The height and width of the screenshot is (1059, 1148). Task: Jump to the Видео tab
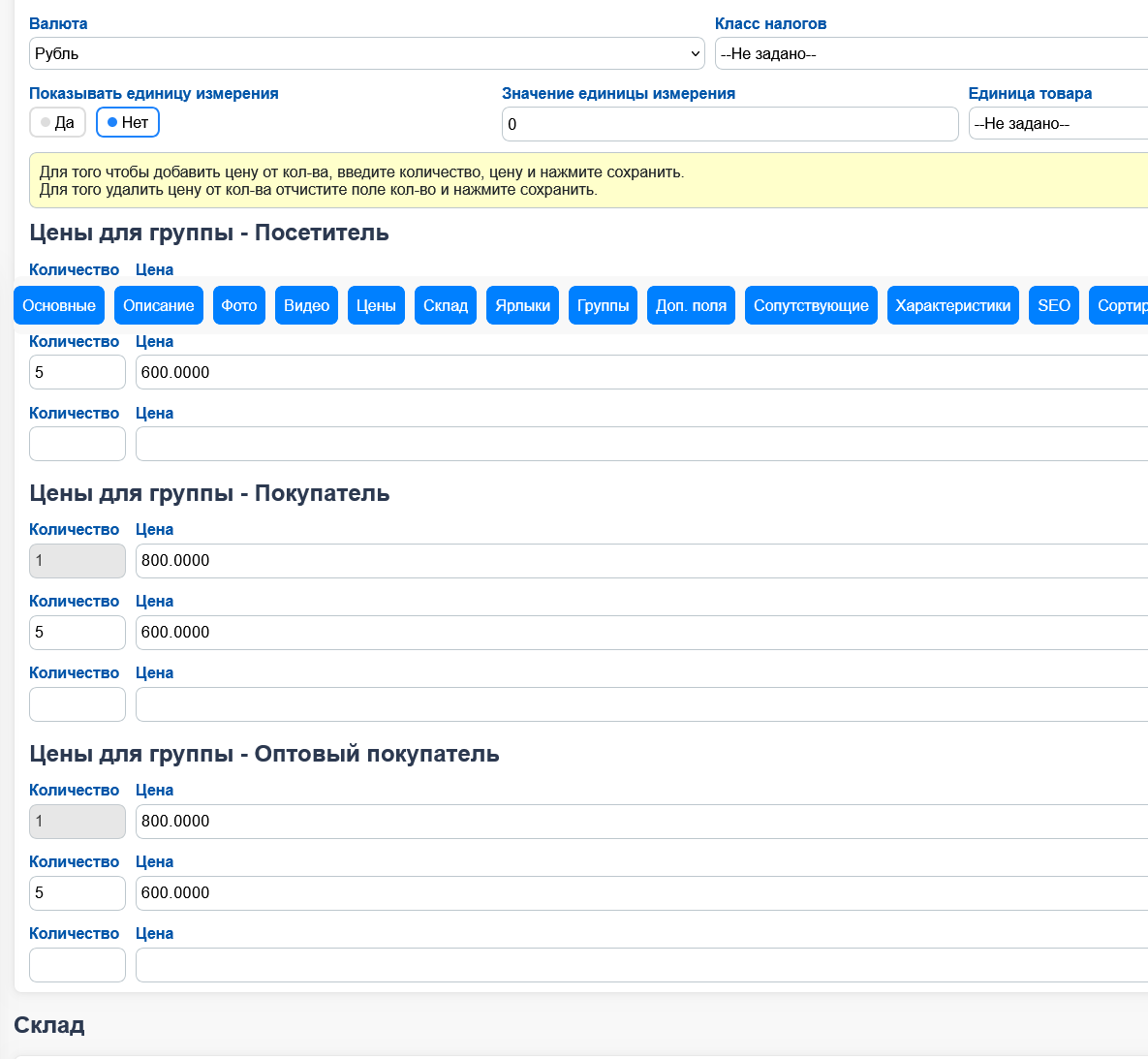pyautogui.click(x=306, y=306)
